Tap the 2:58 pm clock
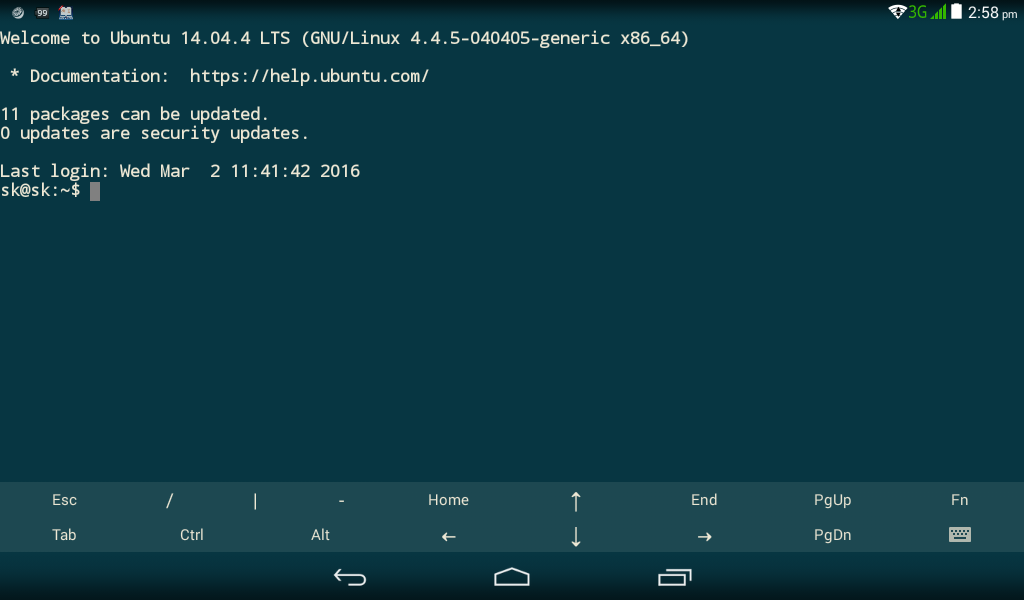 point(992,12)
